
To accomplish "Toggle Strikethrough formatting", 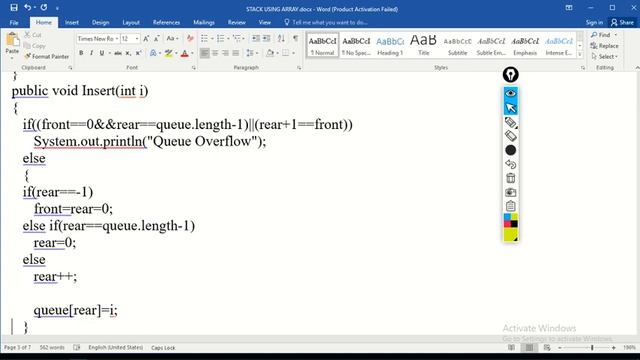I will tap(118, 53).
